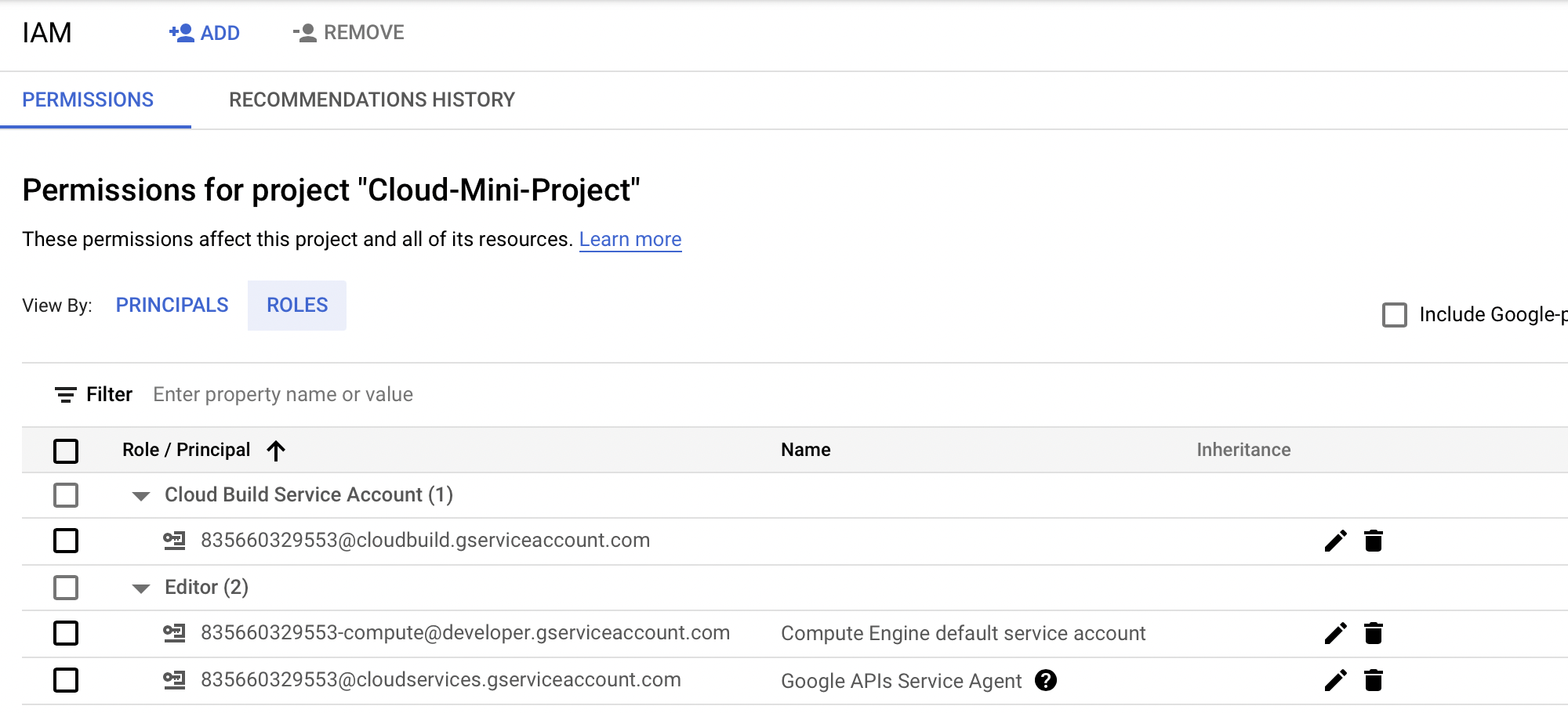Click the Editor (2) role label
The width and height of the screenshot is (1568, 713).
[206, 587]
